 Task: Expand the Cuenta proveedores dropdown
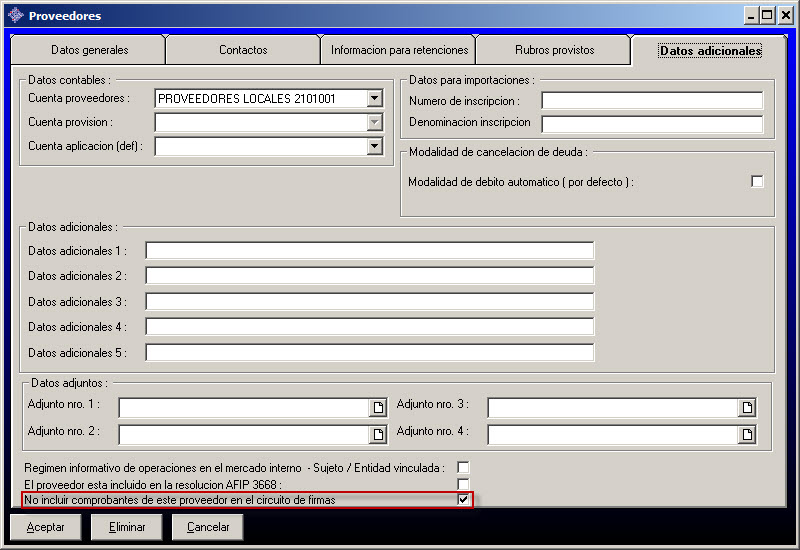click(x=375, y=98)
